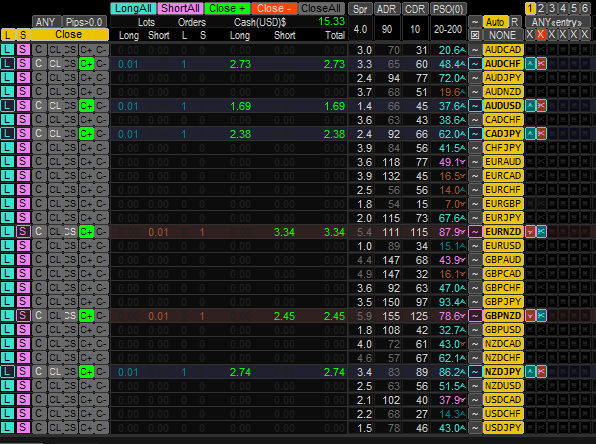Click the CloseAll button

click(321, 8)
